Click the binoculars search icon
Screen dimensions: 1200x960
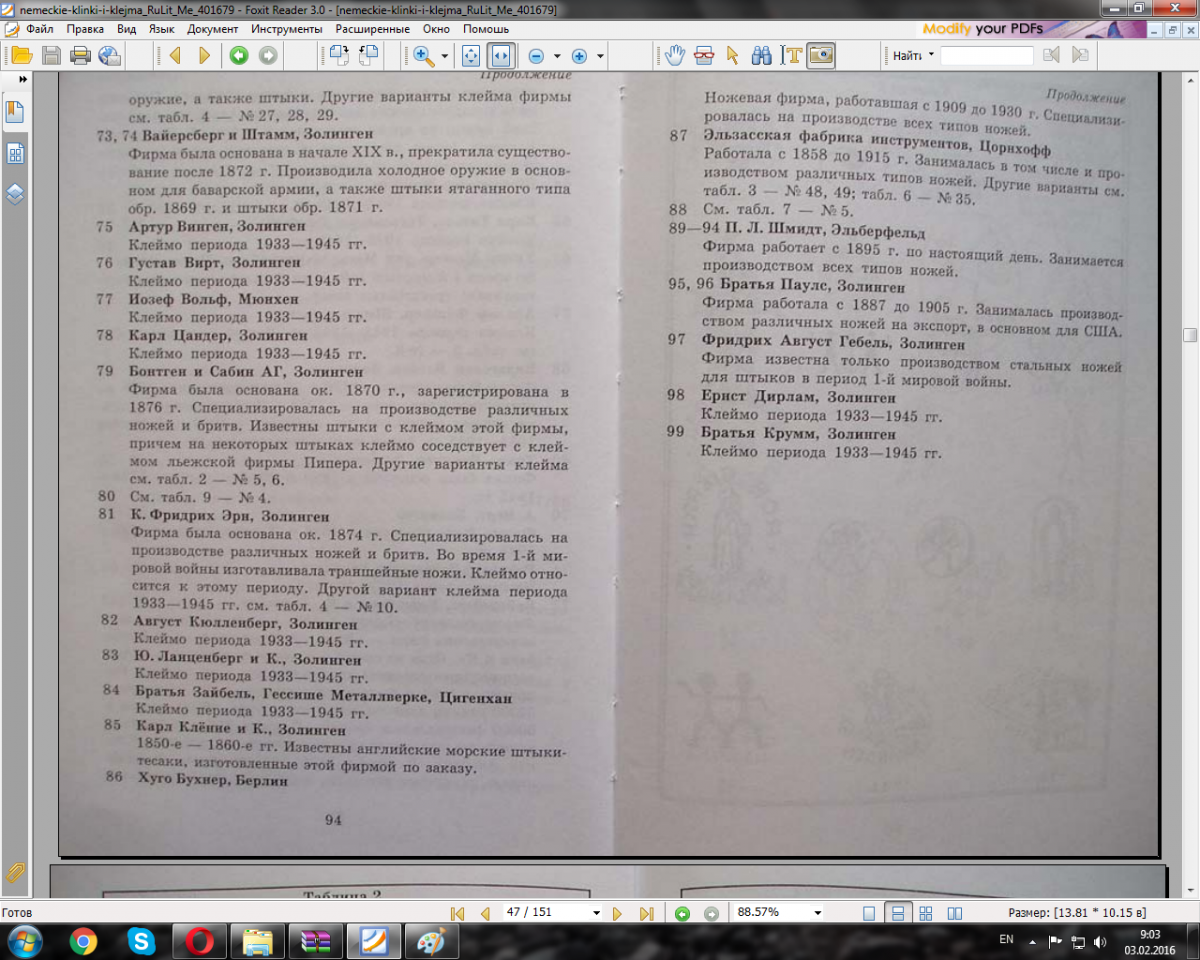point(762,56)
